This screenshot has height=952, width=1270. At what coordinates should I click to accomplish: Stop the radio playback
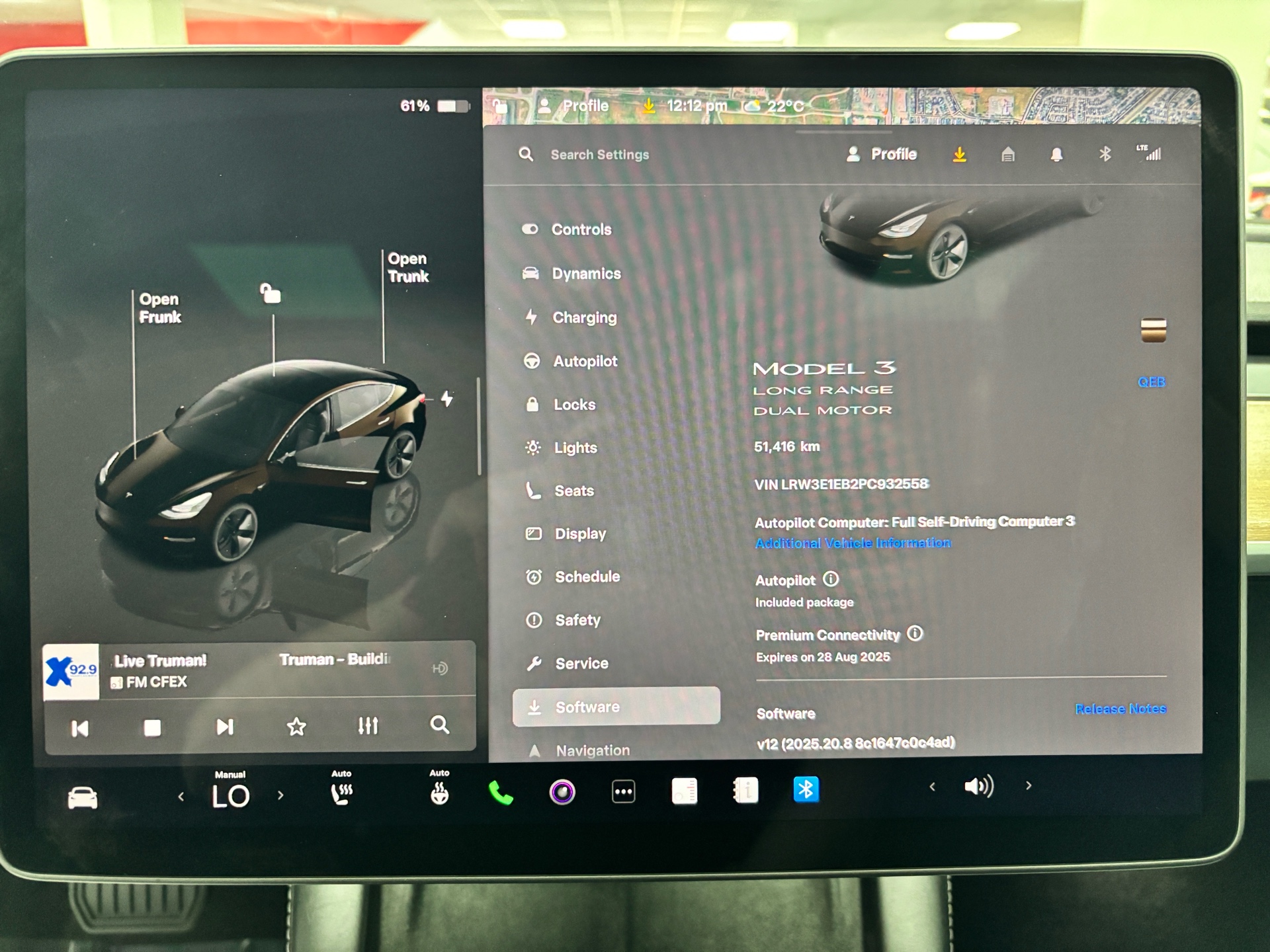152,727
